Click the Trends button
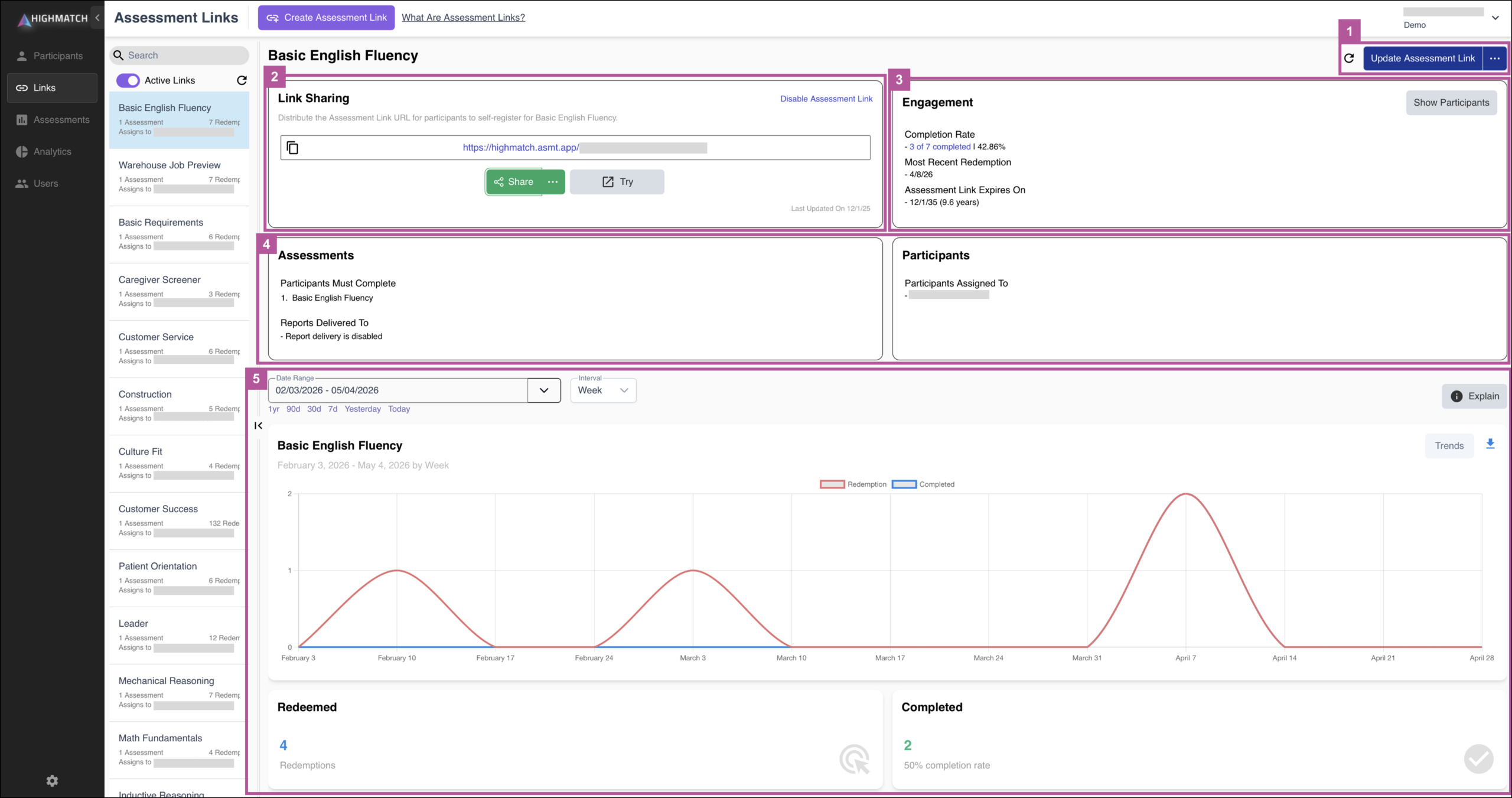The height and width of the screenshot is (798, 1512). (x=1449, y=446)
